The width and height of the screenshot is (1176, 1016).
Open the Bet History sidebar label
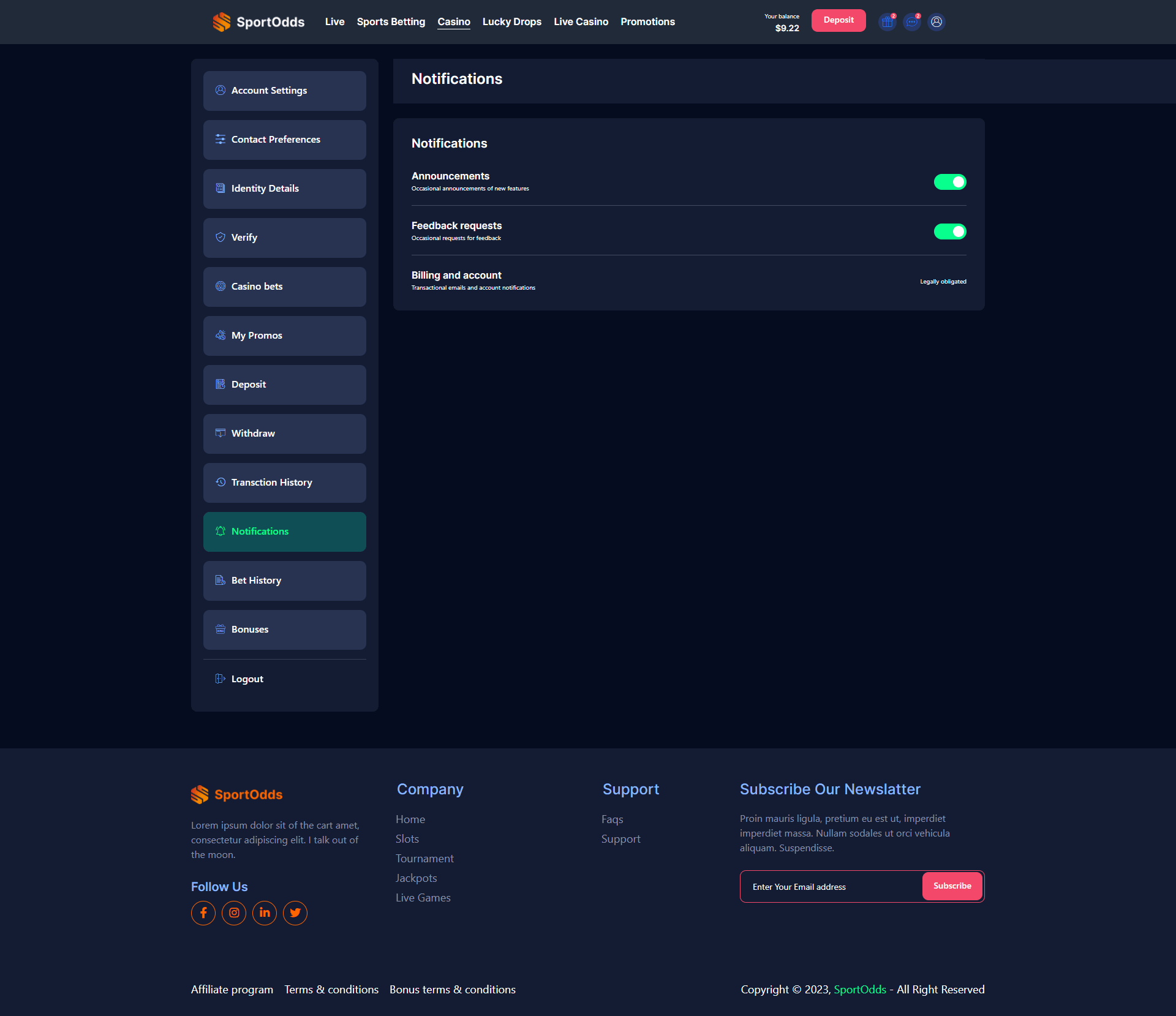point(257,580)
